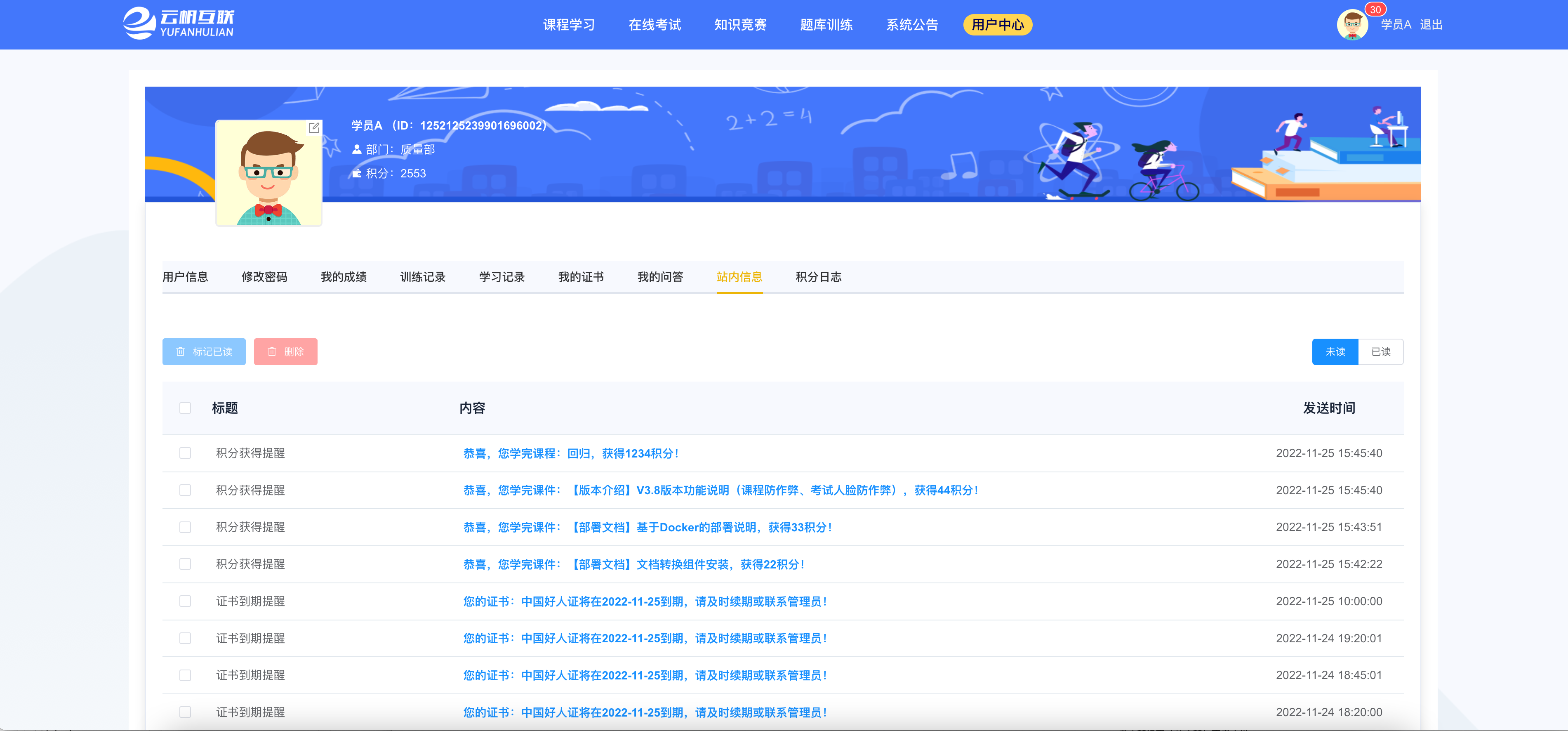
Task: Open 课程学习 in the top navigation
Action: pos(569,25)
